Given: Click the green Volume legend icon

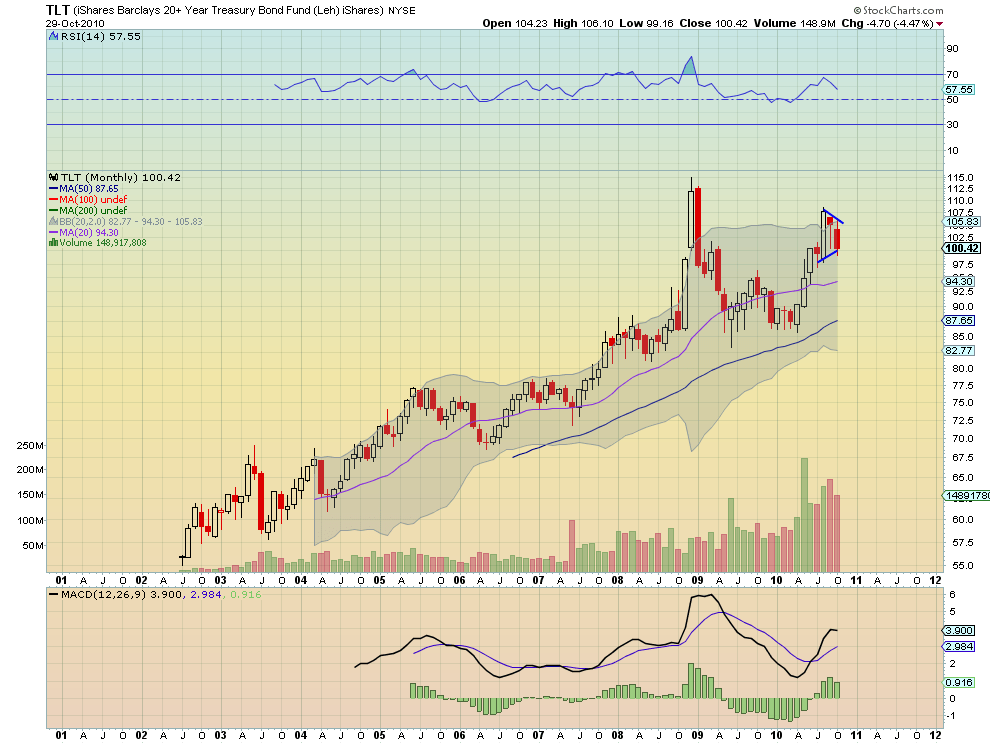Looking at the screenshot, I should (x=54, y=243).
